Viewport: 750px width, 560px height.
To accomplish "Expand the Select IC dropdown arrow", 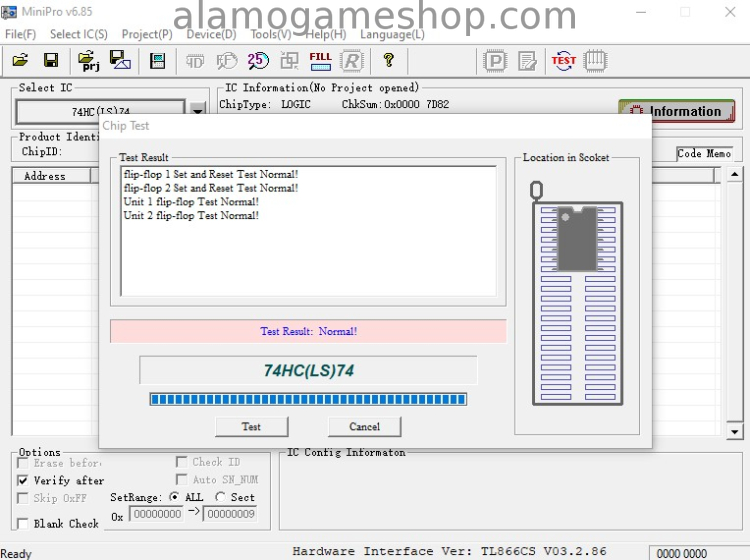I will (198, 111).
